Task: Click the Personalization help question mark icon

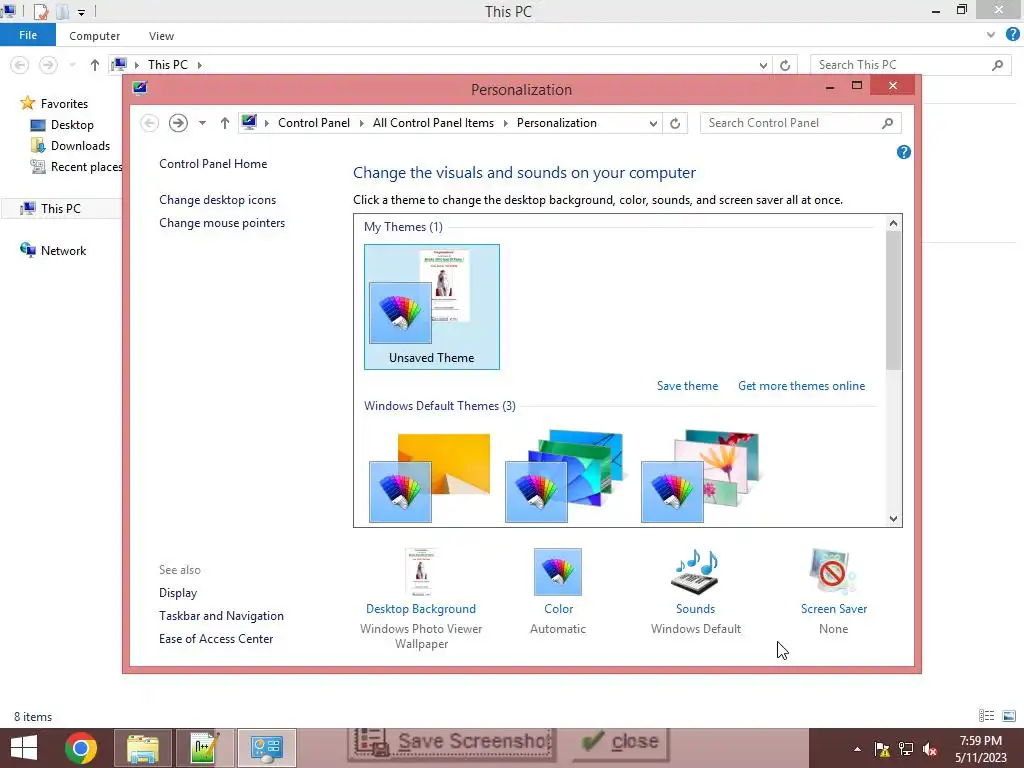Action: point(904,152)
